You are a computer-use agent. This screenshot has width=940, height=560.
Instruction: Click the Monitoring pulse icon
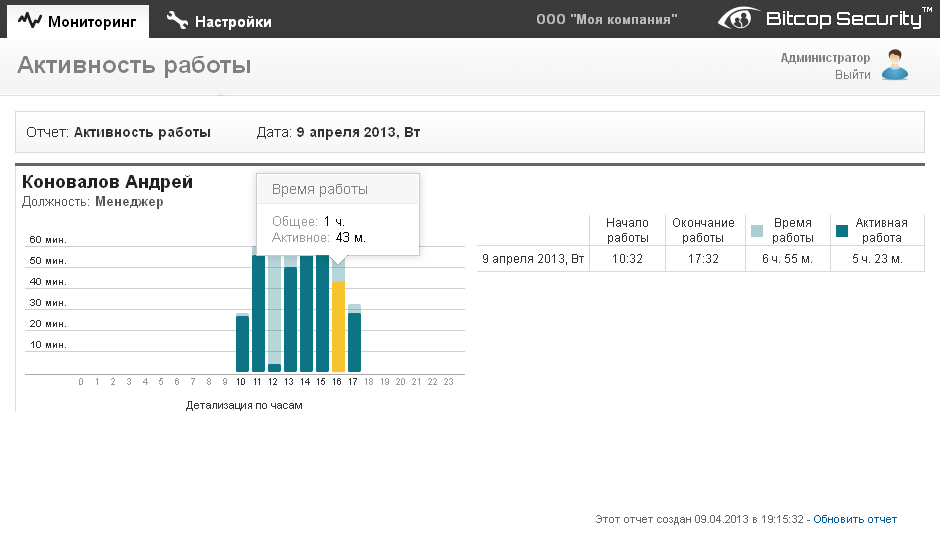[31, 20]
